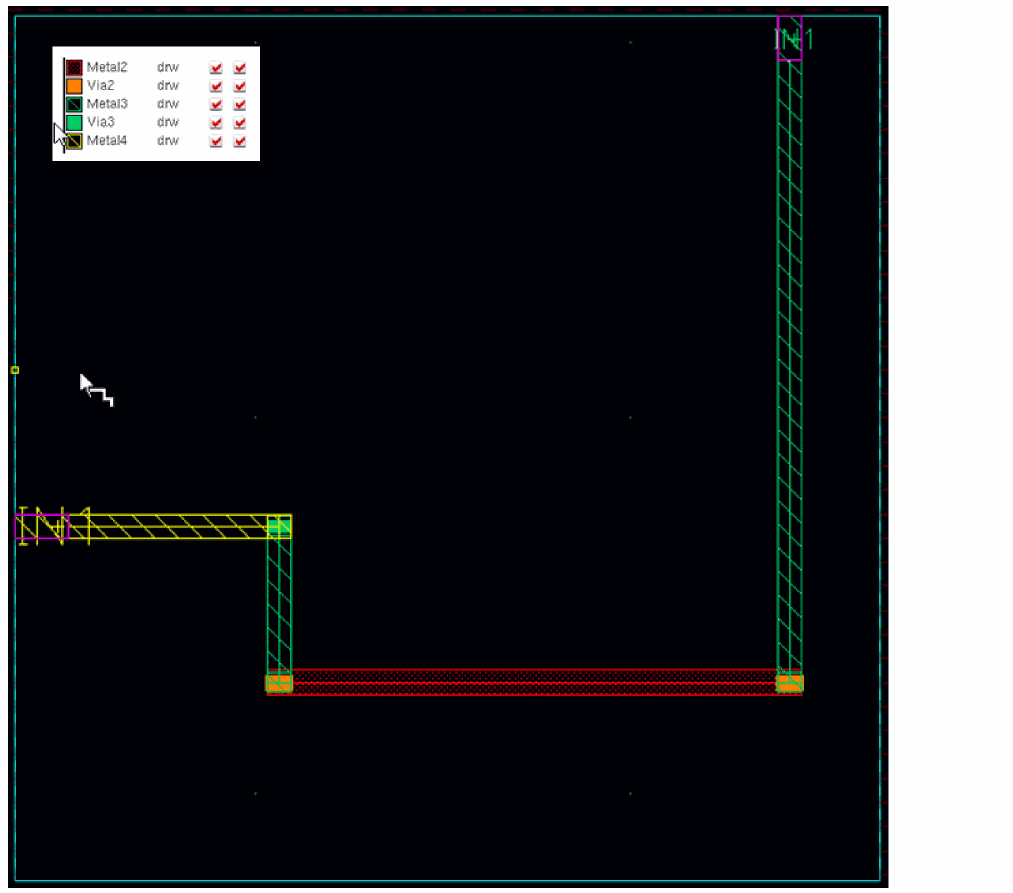Screen dimensions: 1013x893
Task: Click the IN1 pin at top right
Action: [x=789, y=38]
